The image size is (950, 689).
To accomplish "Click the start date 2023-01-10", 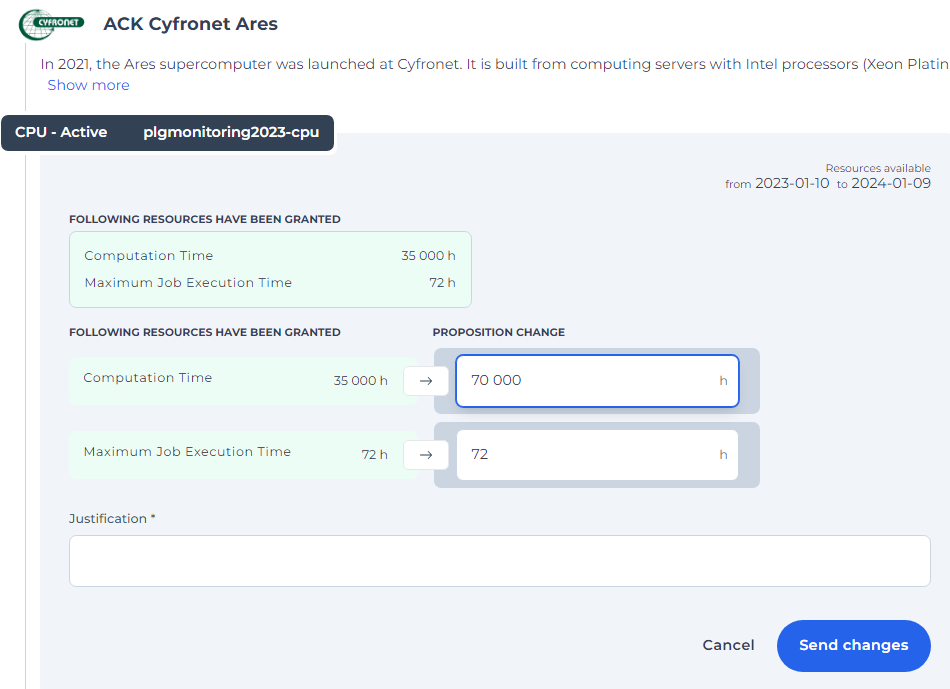I will point(792,184).
